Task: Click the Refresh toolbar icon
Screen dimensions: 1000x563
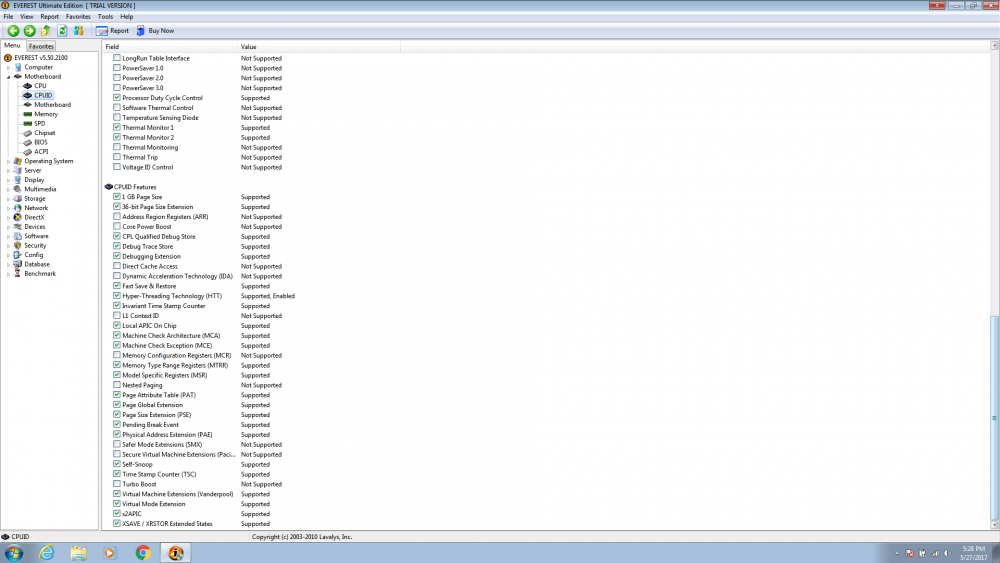Action: click(62, 31)
